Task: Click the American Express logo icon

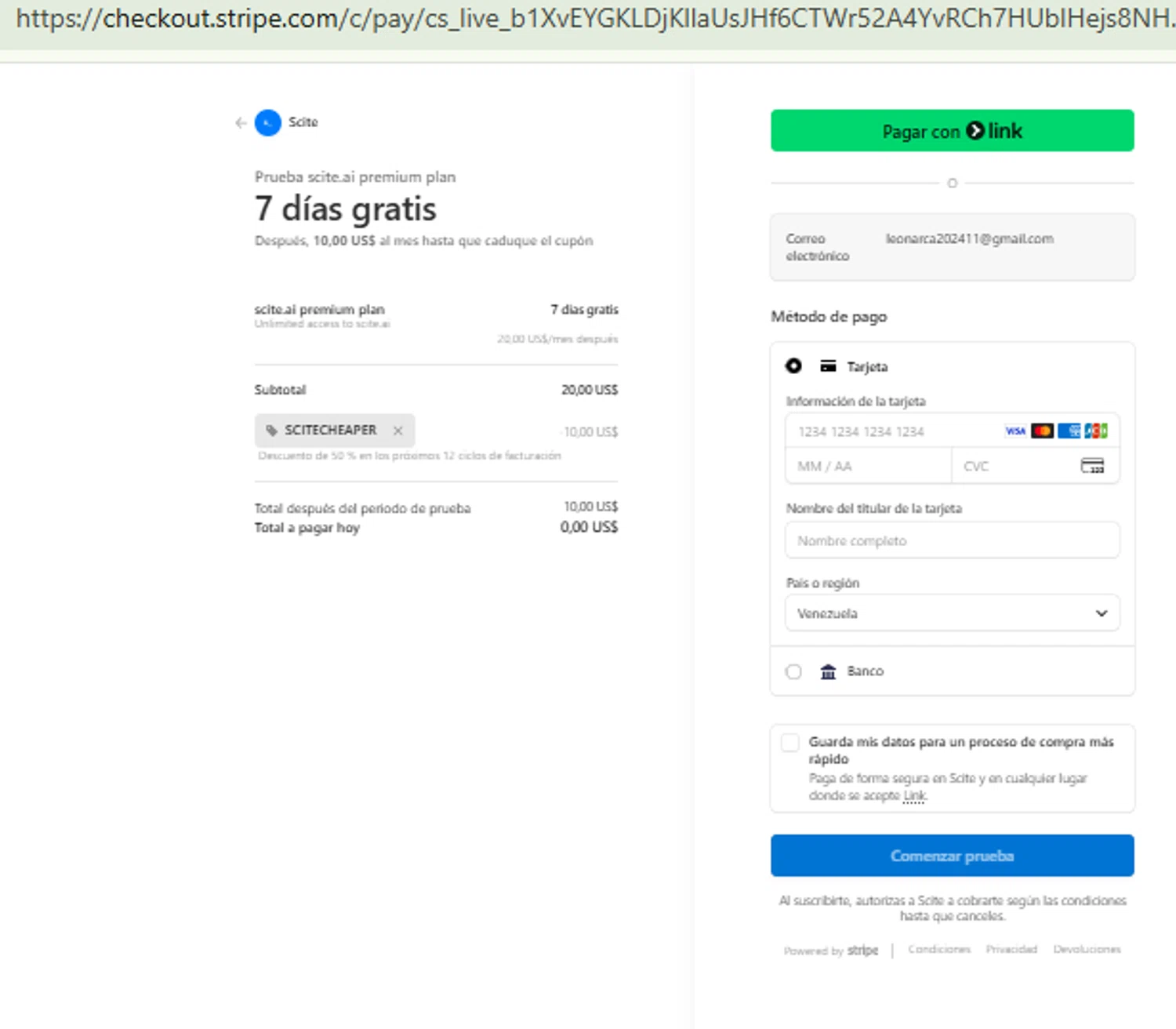Action: pyautogui.click(x=1069, y=431)
